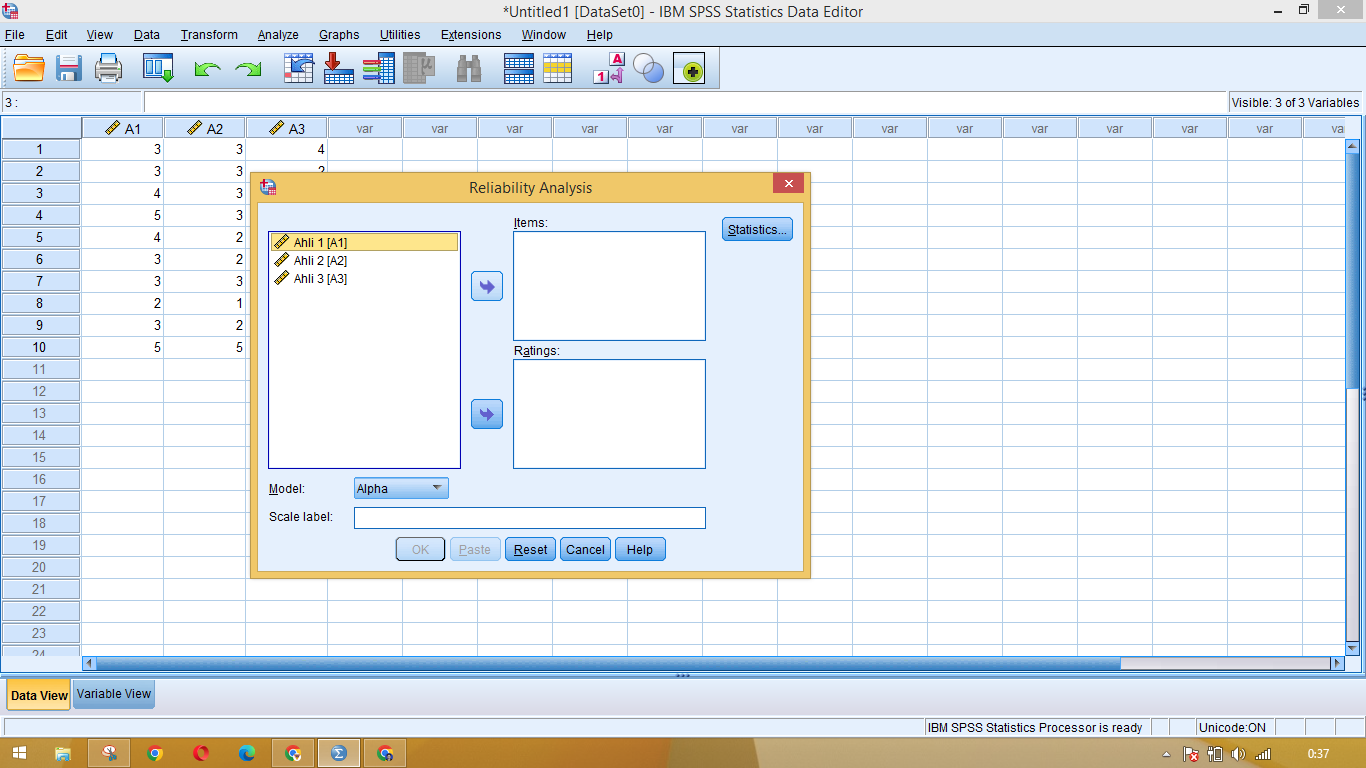The width and height of the screenshot is (1366, 768).
Task: Click network signal tray icon
Action: (x=1263, y=754)
